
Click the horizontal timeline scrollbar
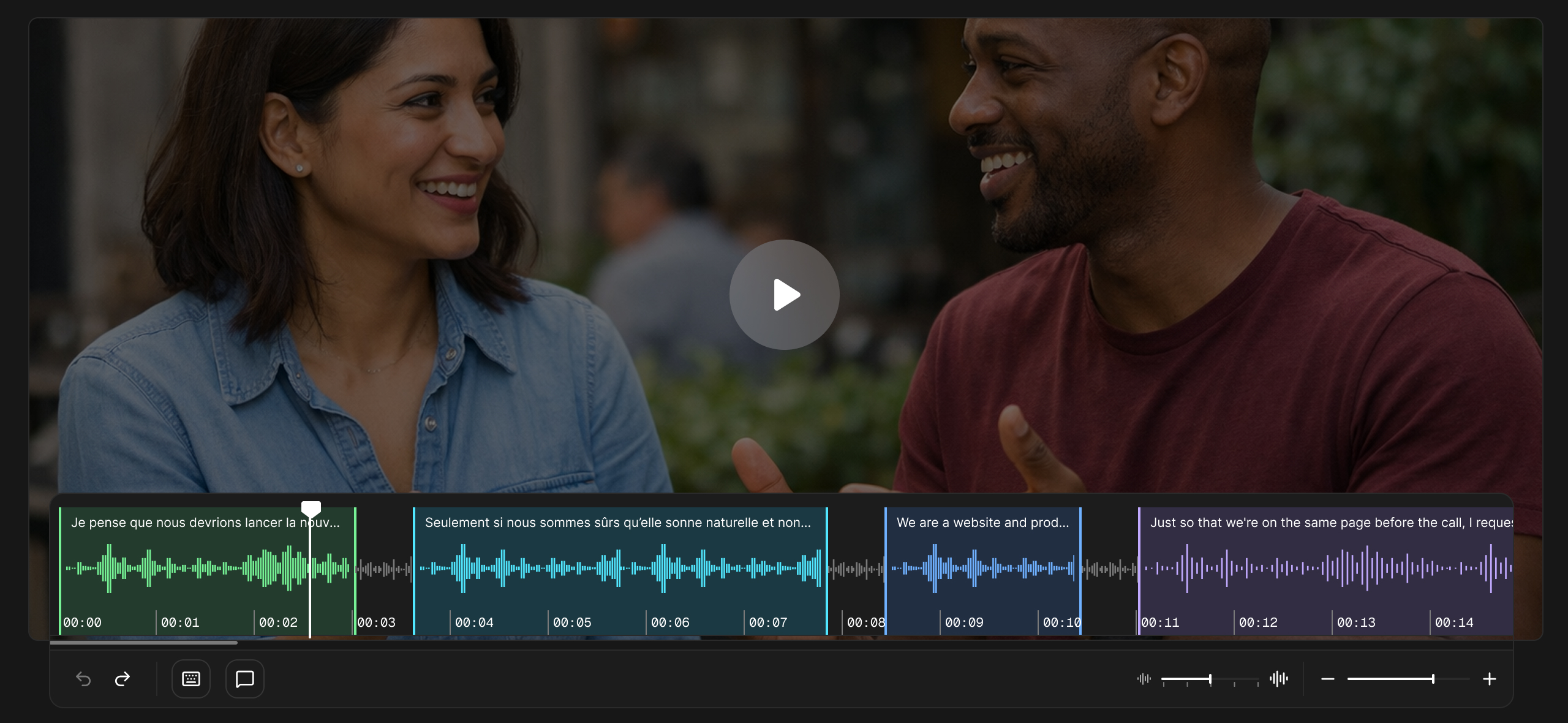(x=144, y=643)
